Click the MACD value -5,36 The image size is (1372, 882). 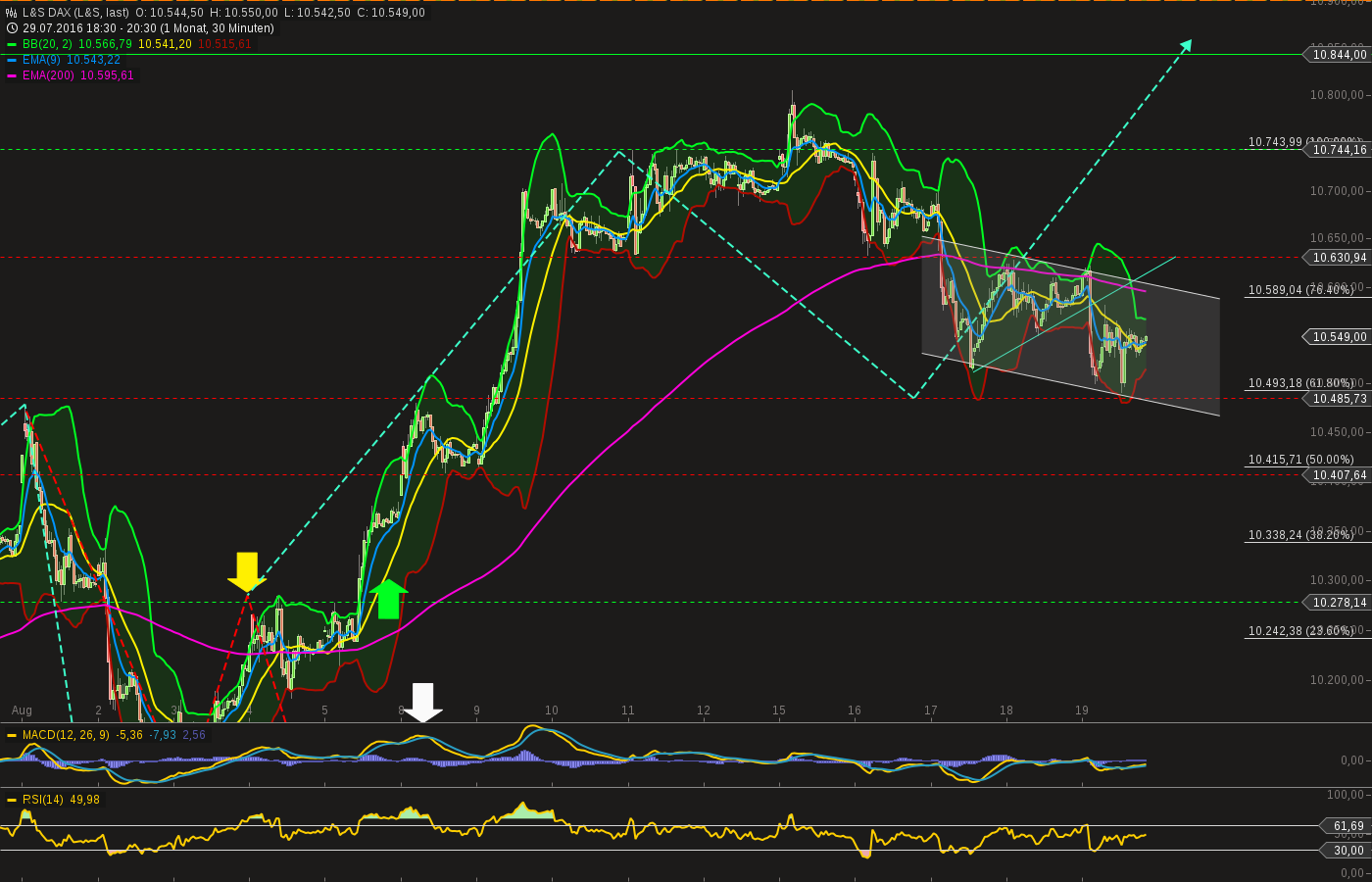pyautogui.click(x=129, y=735)
